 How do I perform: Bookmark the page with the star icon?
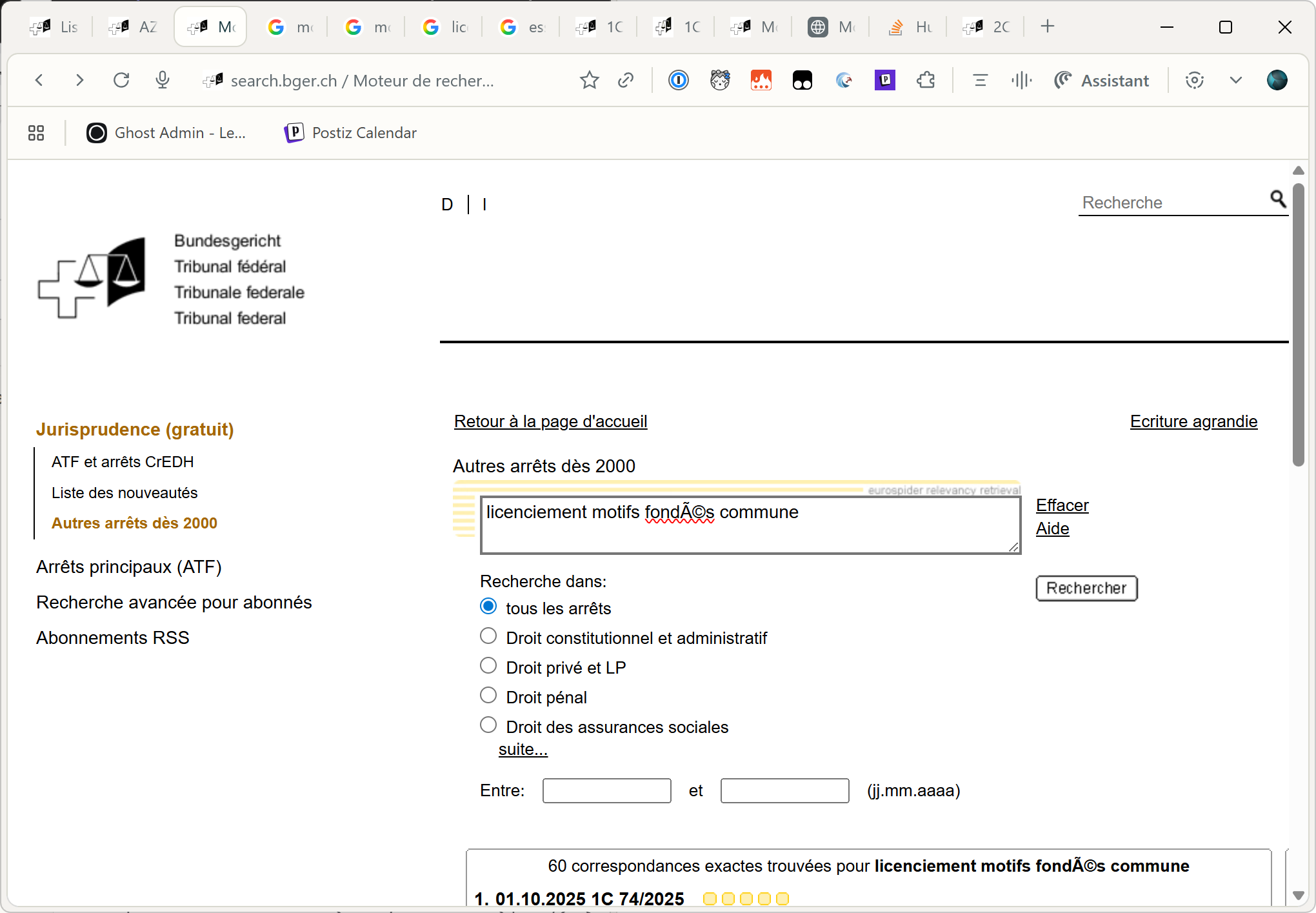click(589, 81)
